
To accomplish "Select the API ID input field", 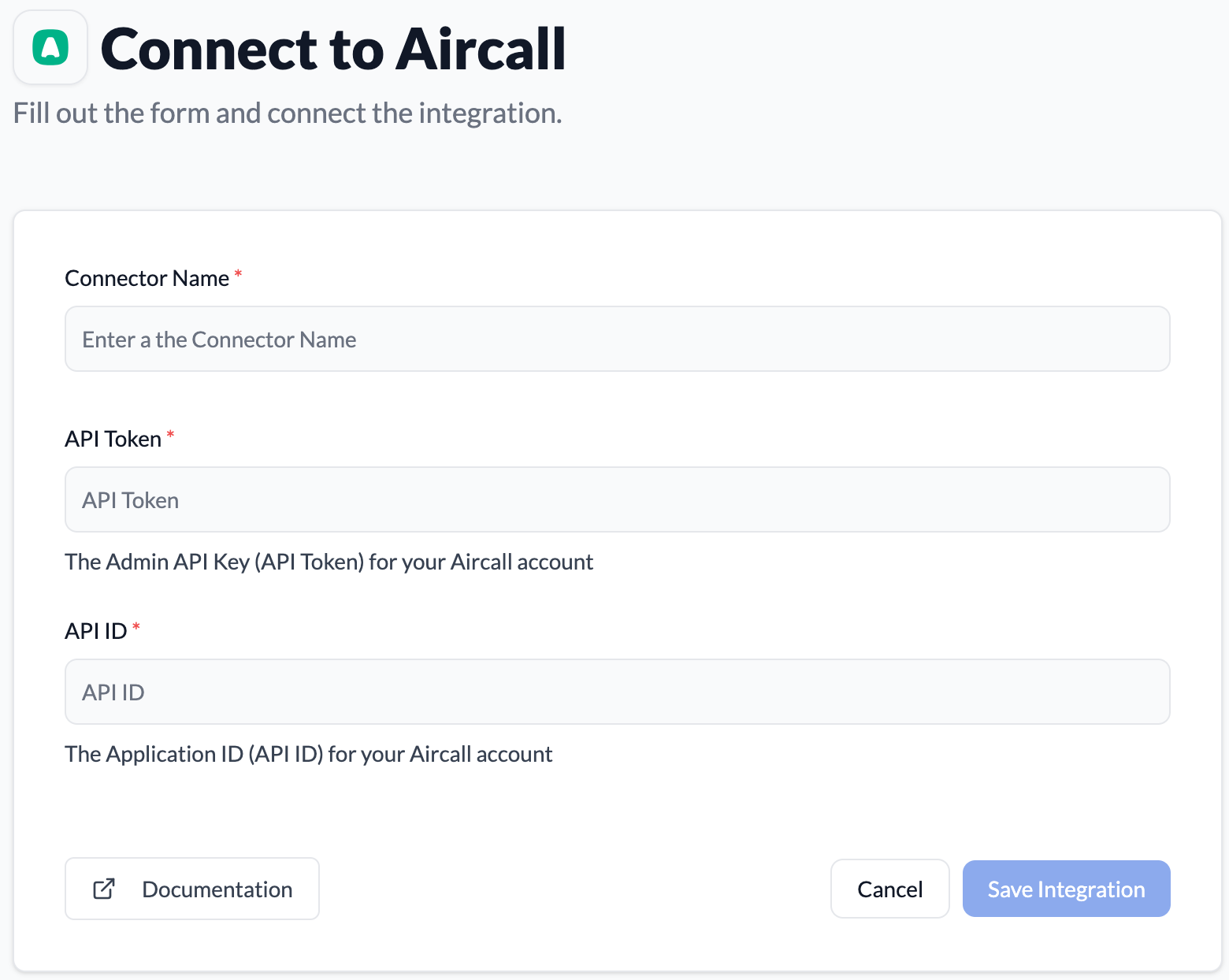I will 617,692.
